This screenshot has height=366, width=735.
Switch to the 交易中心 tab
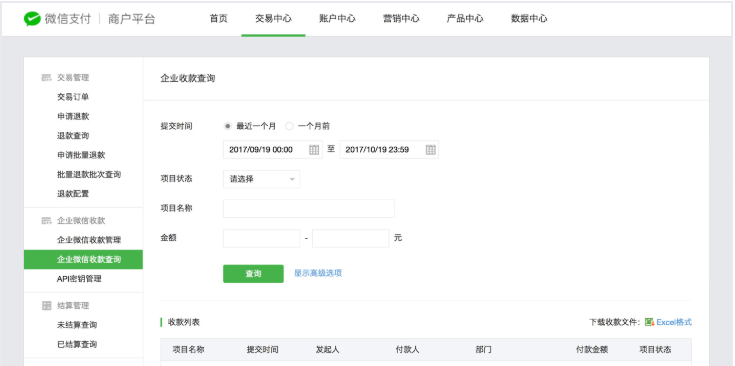click(x=273, y=19)
